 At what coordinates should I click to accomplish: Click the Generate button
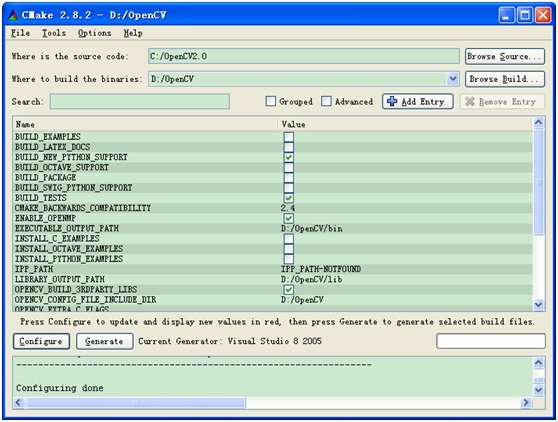point(105,341)
